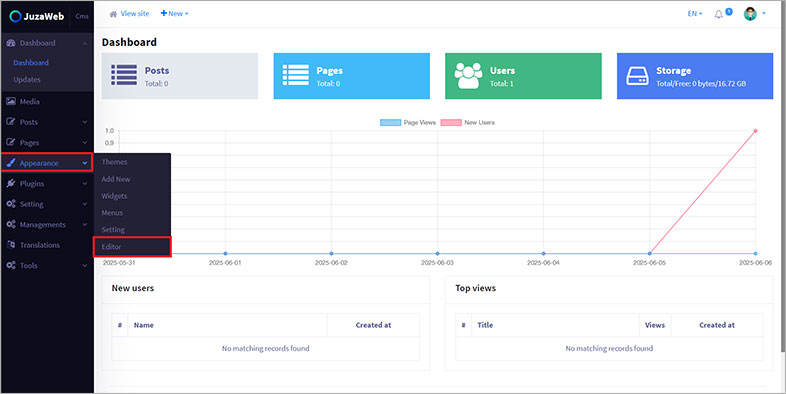The height and width of the screenshot is (394, 786).
Task: Click the Title column header in Top views
Action: [x=485, y=325]
